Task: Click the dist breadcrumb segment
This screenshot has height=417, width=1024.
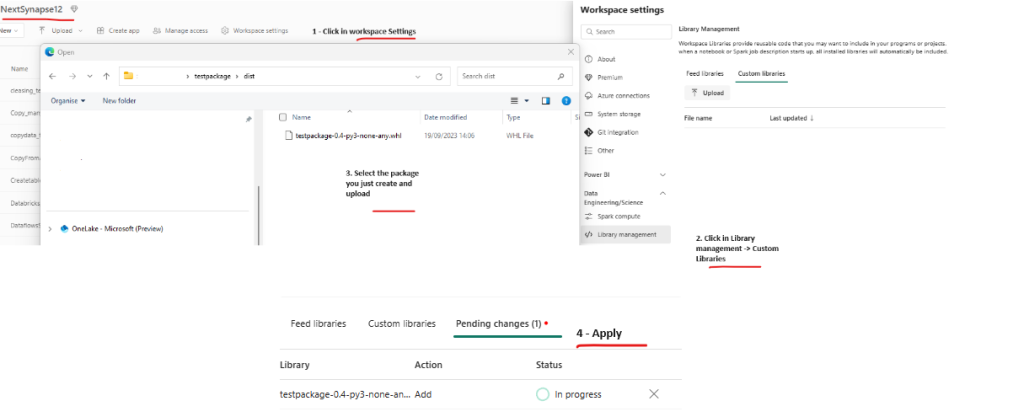Action: pos(249,76)
